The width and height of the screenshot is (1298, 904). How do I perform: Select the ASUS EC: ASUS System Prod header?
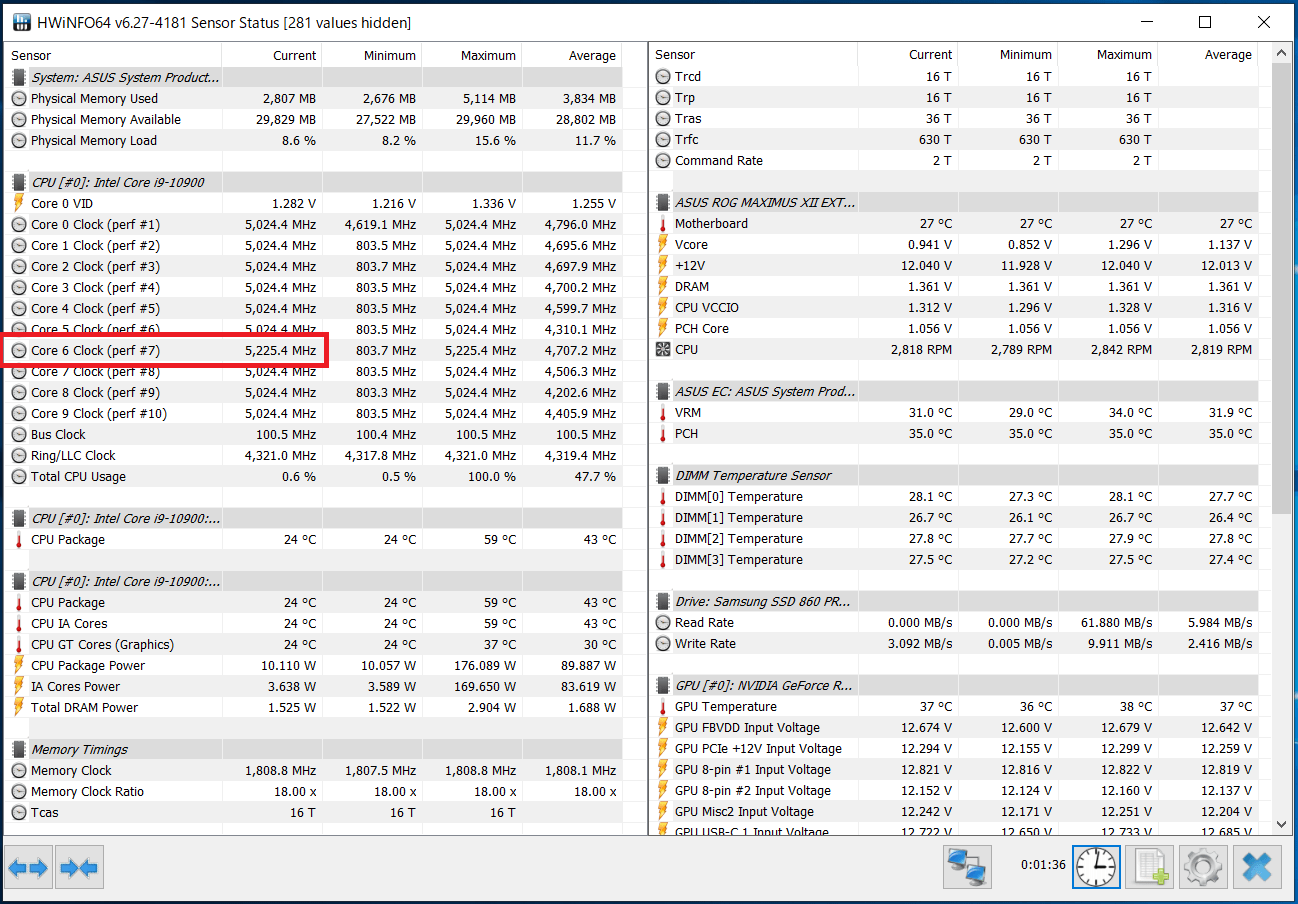[x=953, y=391]
